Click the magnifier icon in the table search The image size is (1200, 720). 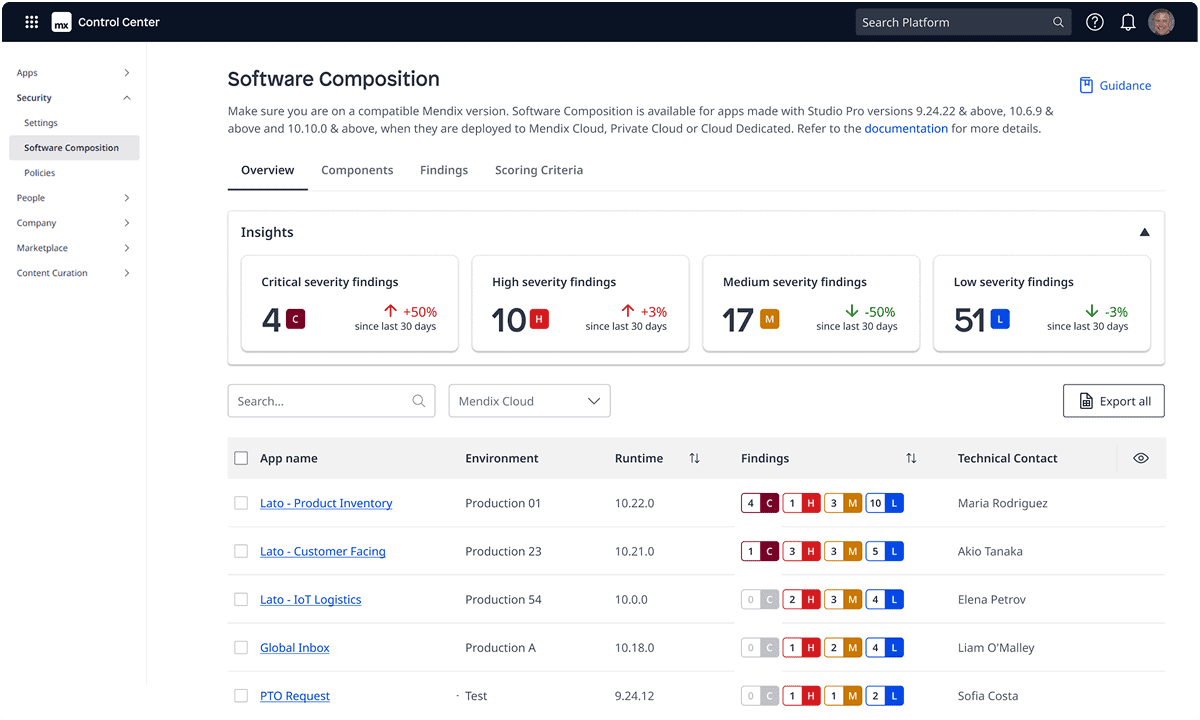coord(419,401)
